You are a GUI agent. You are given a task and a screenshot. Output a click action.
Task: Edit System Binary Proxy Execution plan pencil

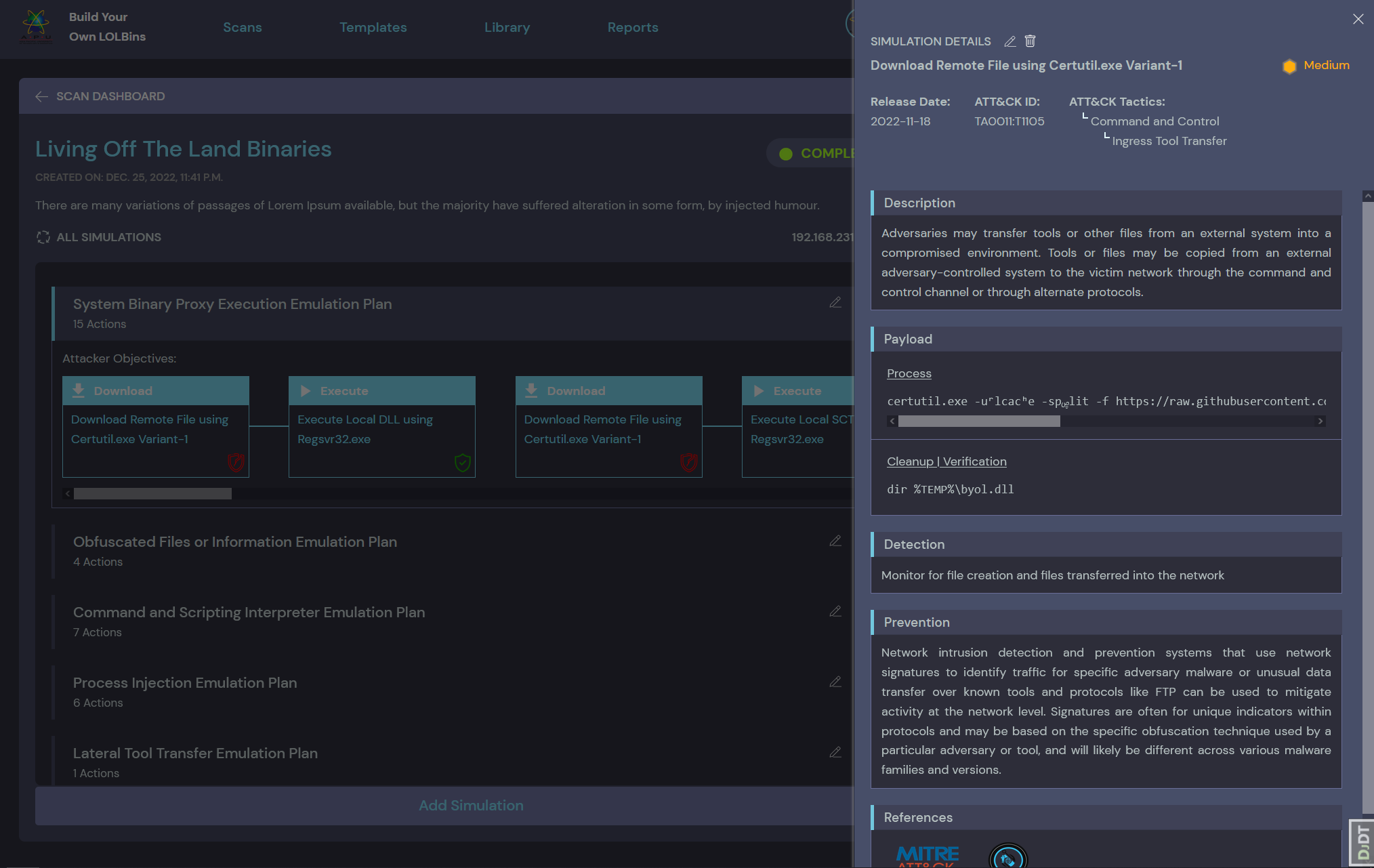click(x=835, y=303)
